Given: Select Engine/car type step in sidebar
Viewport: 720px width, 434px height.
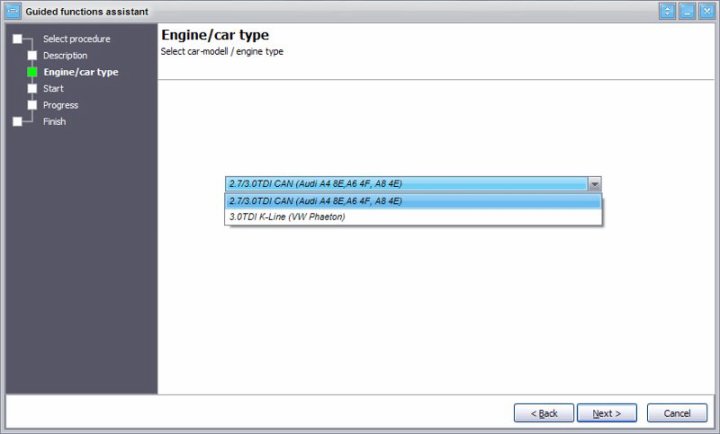Looking at the screenshot, I should (81, 72).
